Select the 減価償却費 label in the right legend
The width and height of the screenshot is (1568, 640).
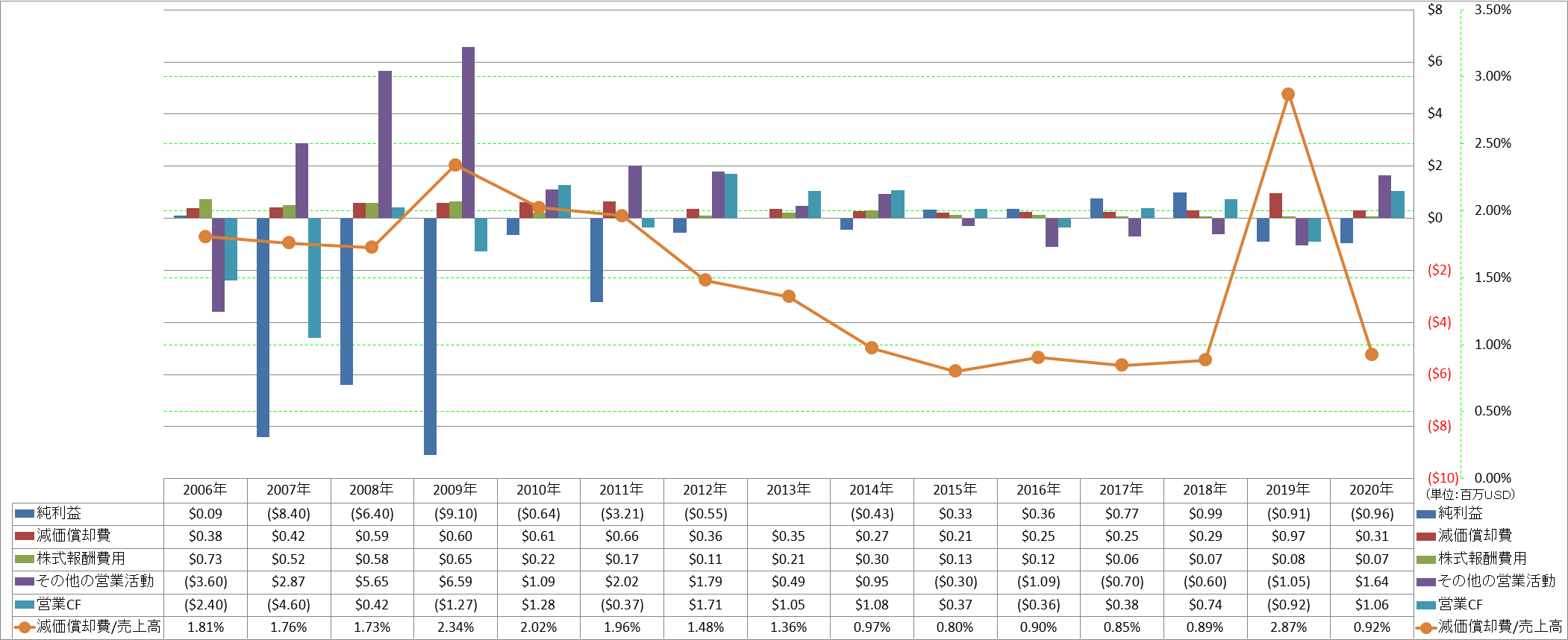tap(1475, 536)
